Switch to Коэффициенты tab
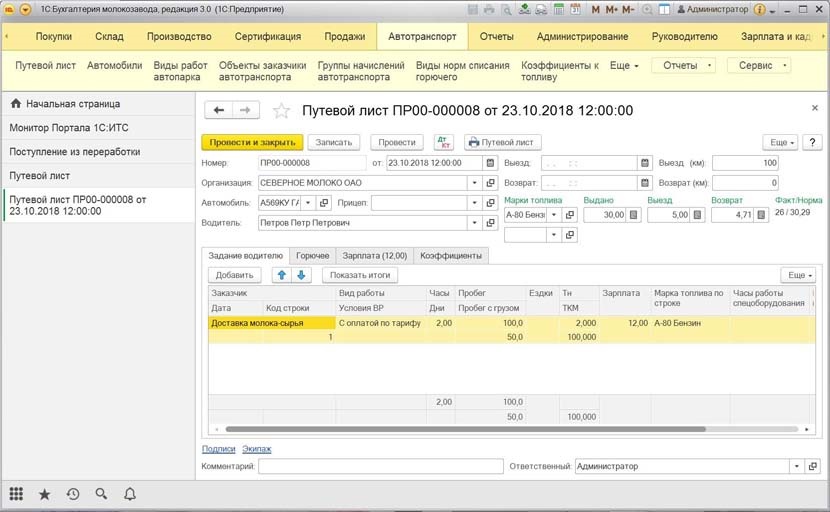 click(451, 256)
